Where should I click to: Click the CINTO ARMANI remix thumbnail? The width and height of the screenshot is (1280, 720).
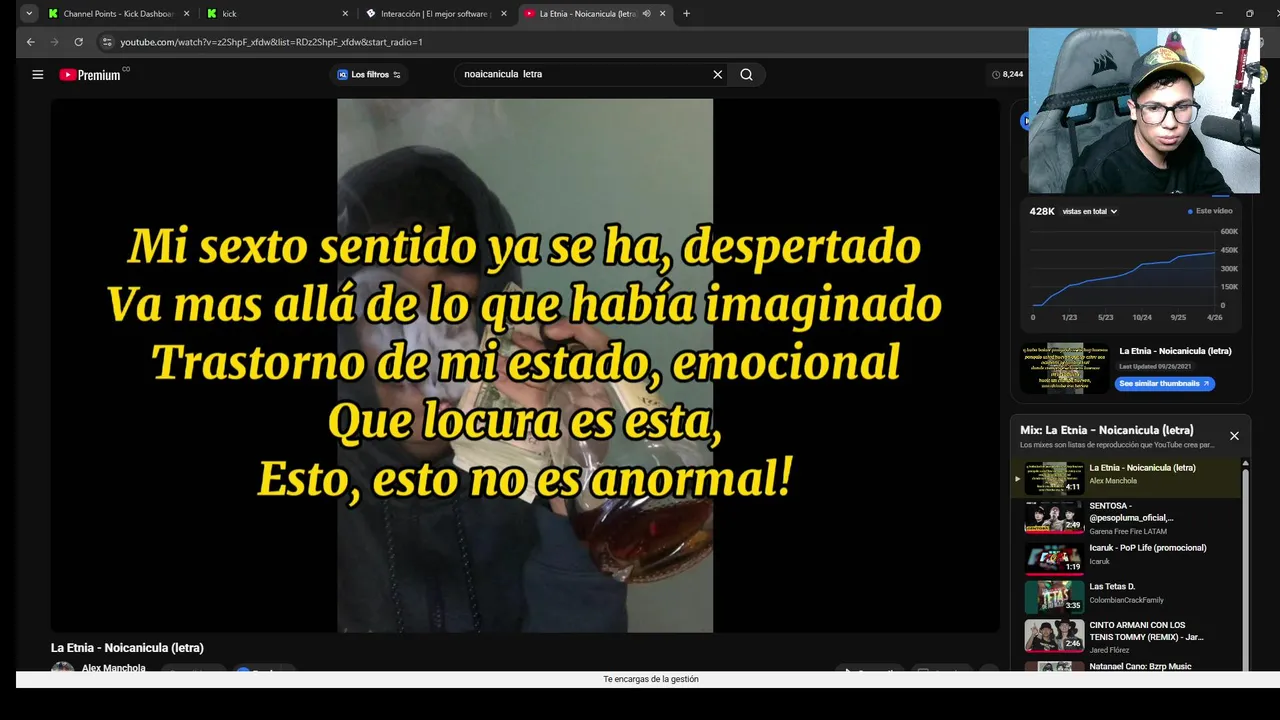1054,636
